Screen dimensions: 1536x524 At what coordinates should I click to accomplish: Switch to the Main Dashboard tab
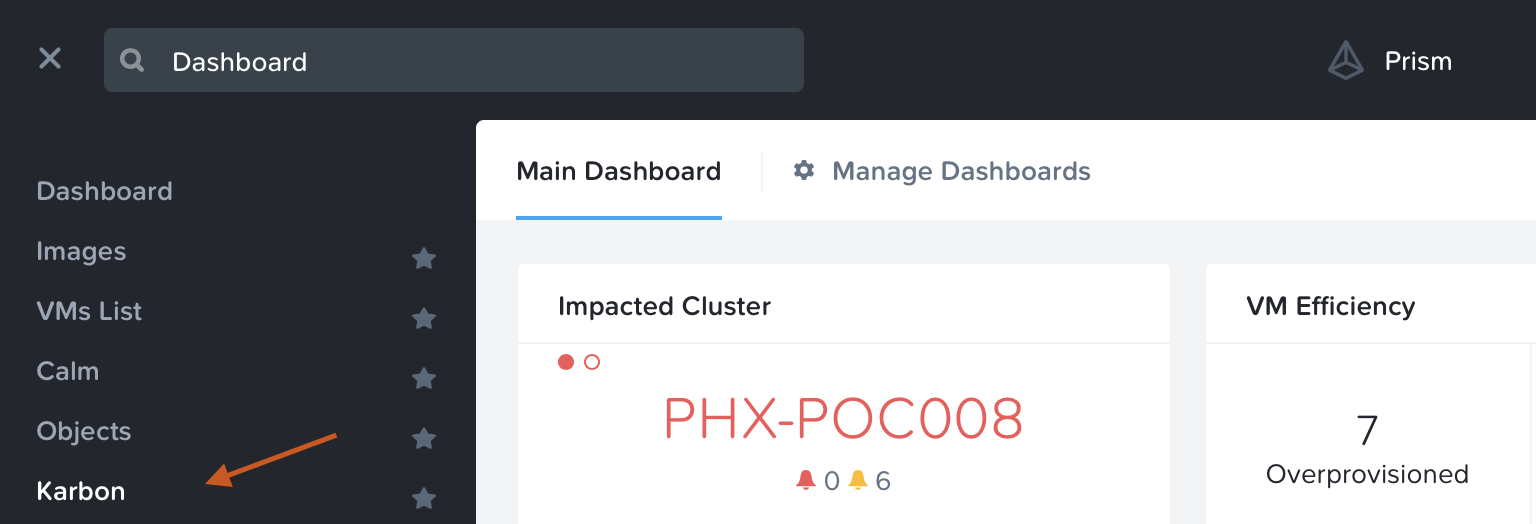pyautogui.click(x=618, y=171)
